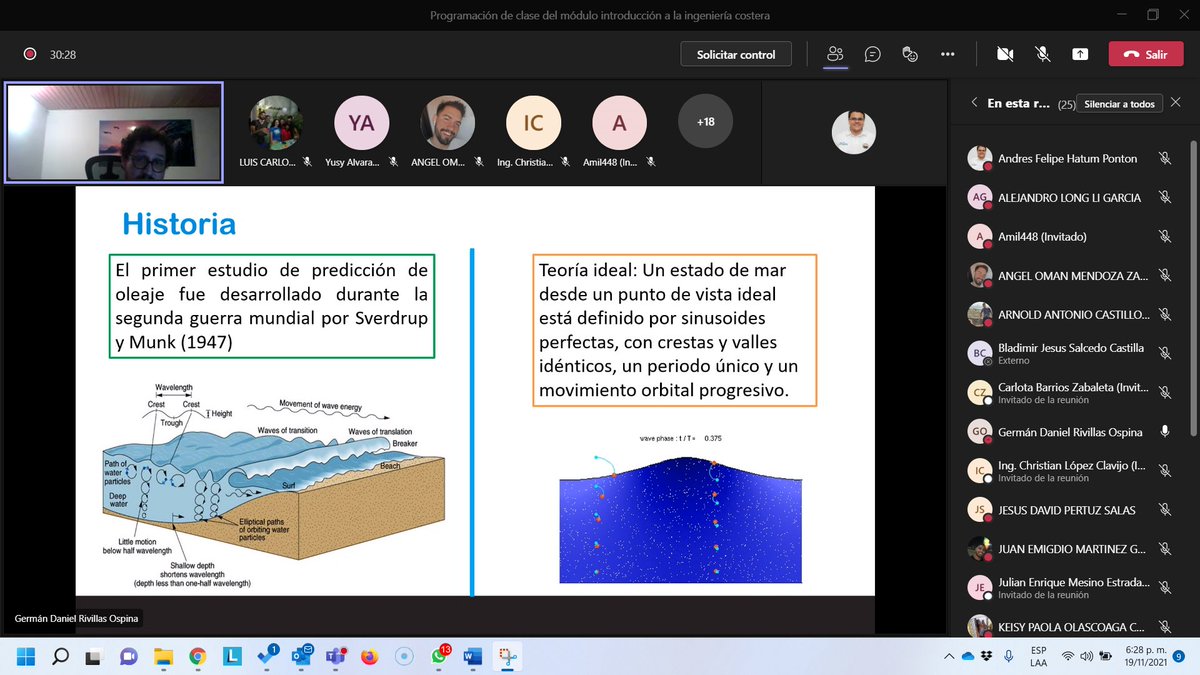Click the presenter webcam video tile
The width and height of the screenshot is (1200, 675).
(114, 132)
